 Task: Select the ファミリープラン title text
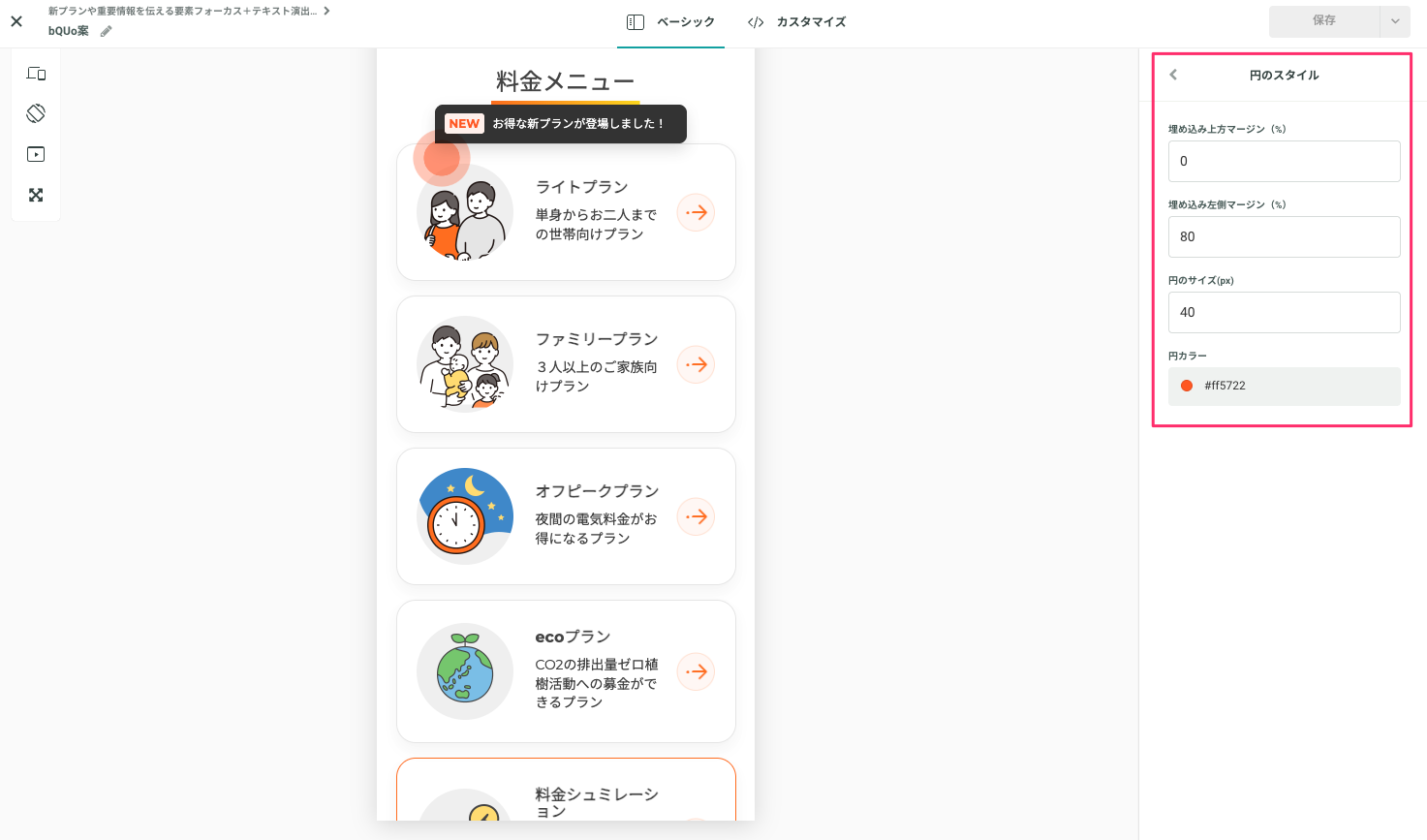[x=597, y=339]
